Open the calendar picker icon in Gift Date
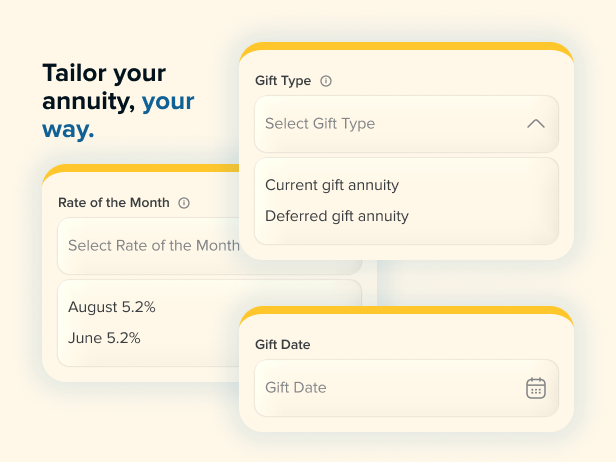Image resolution: width=616 pixels, height=462 pixels. point(536,388)
